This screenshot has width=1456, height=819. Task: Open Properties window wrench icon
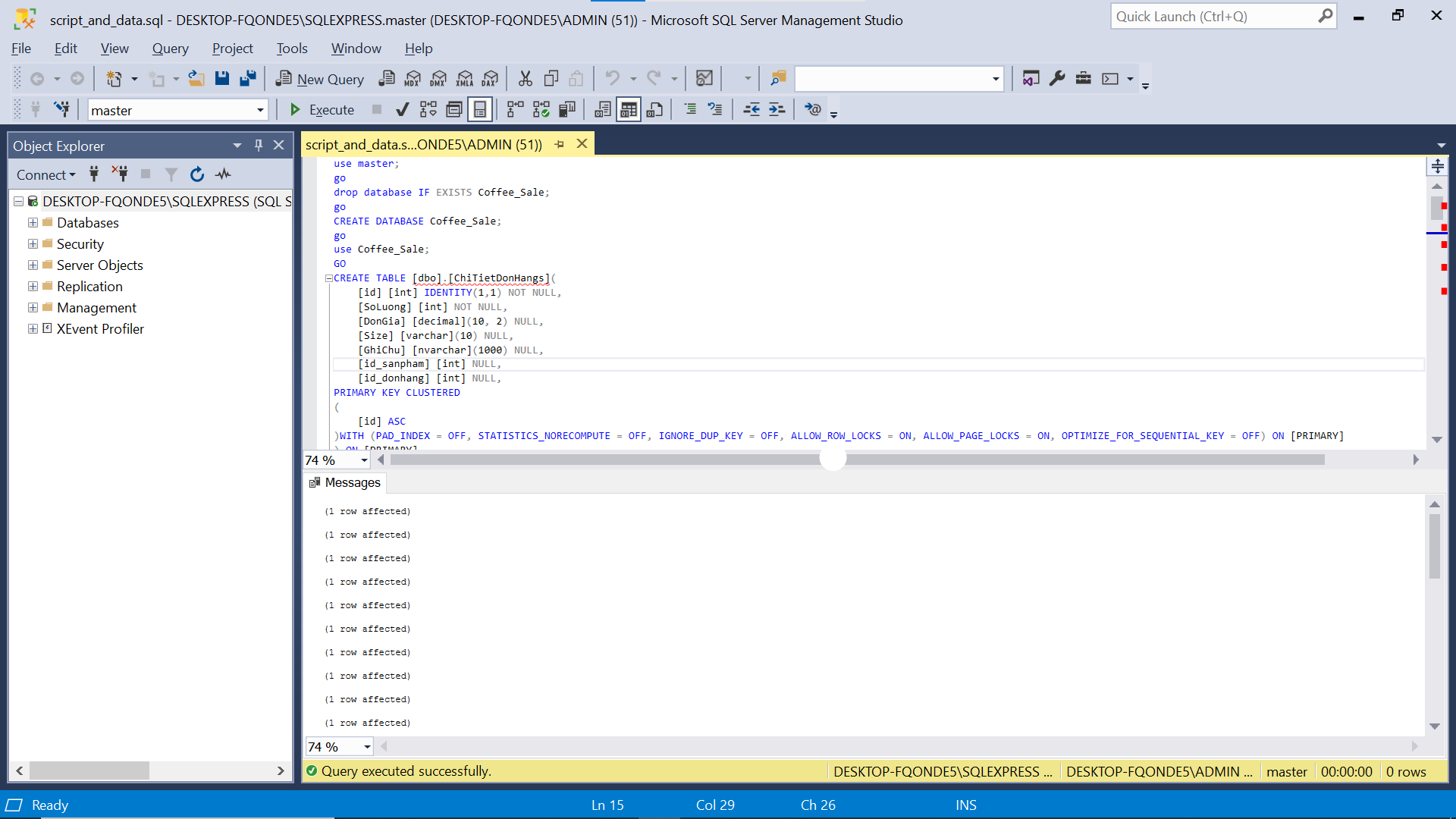1057,78
